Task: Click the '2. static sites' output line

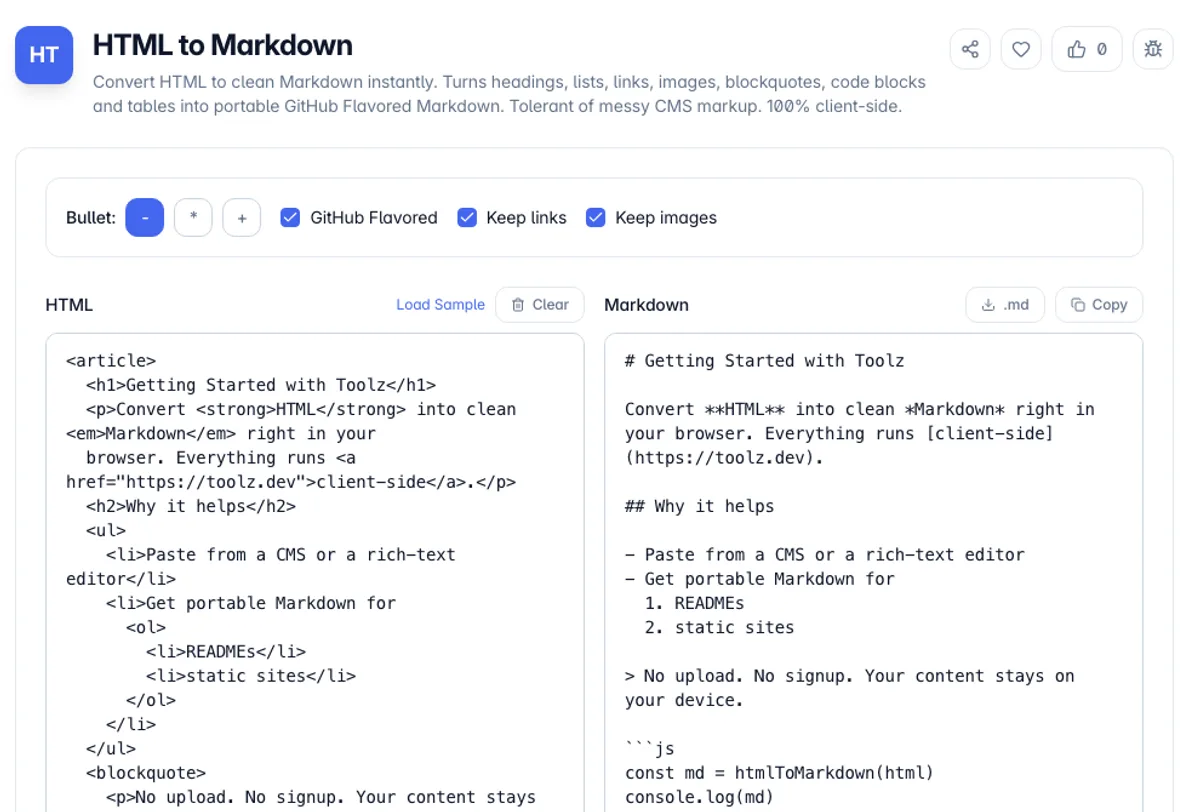Action: click(720, 628)
